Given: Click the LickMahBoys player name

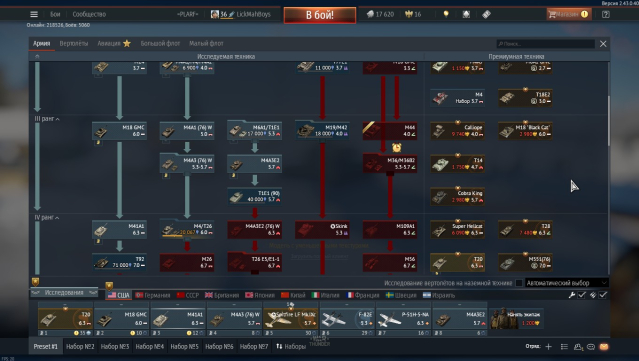Looking at the screenshot, I should (x=253, y=14).
